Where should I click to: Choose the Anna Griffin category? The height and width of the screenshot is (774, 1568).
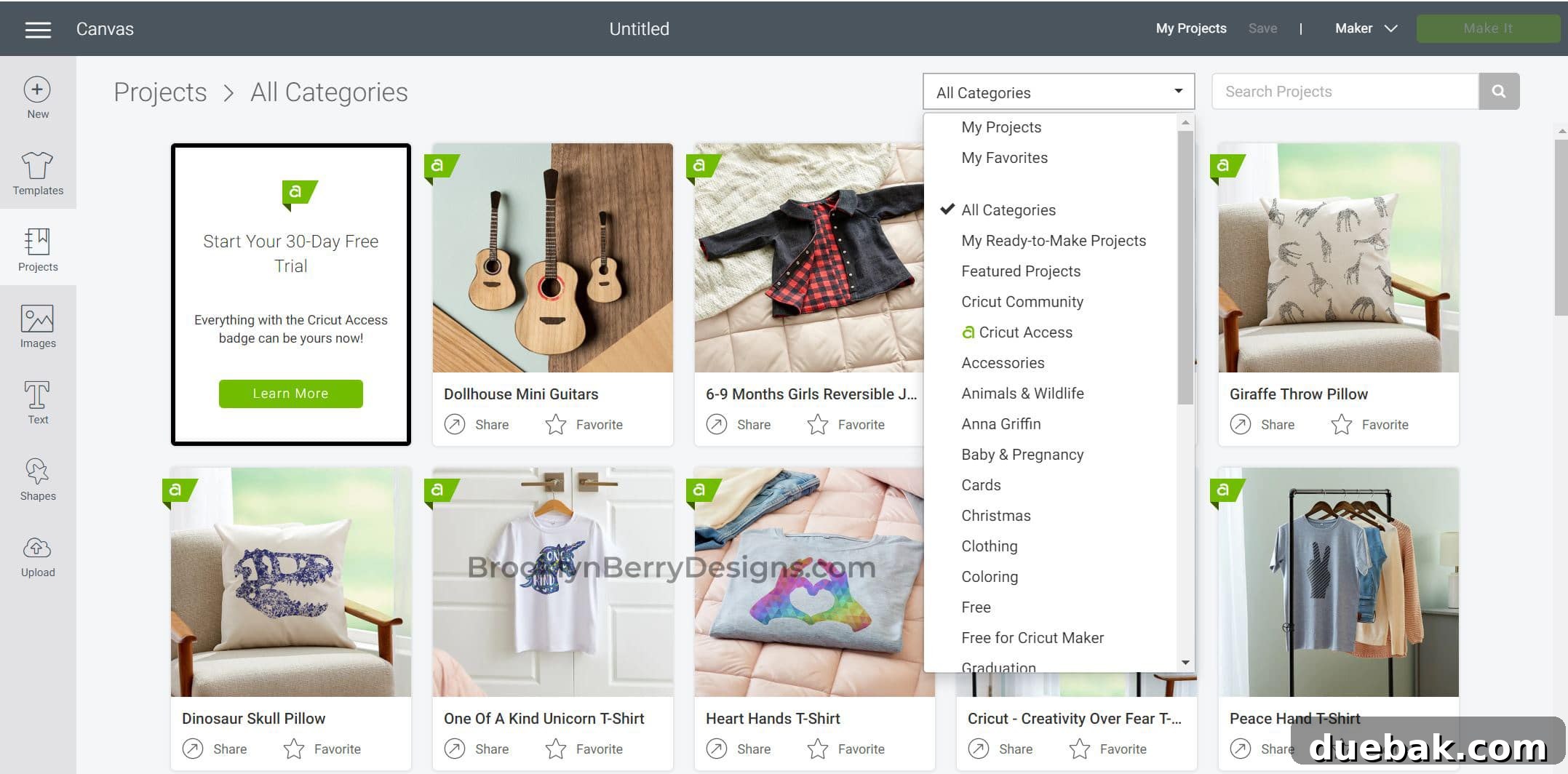point(1000,424)
